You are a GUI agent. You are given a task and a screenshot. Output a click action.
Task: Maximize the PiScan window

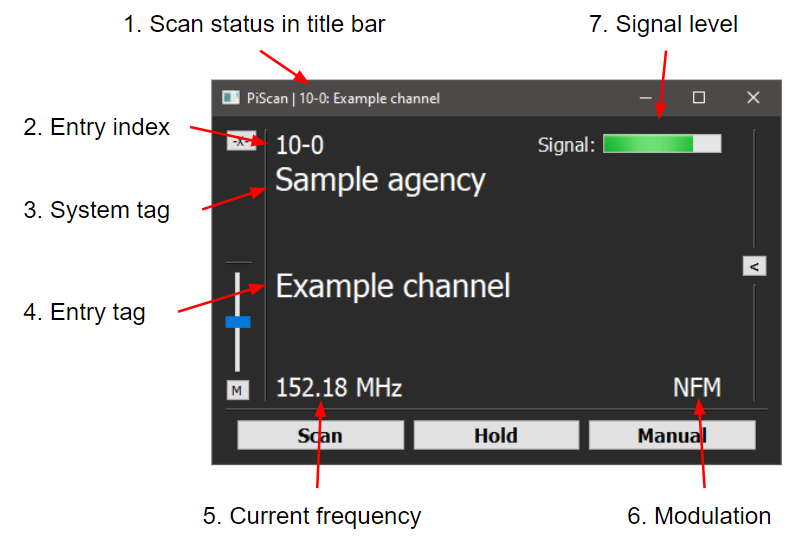(x=699, y=98)
